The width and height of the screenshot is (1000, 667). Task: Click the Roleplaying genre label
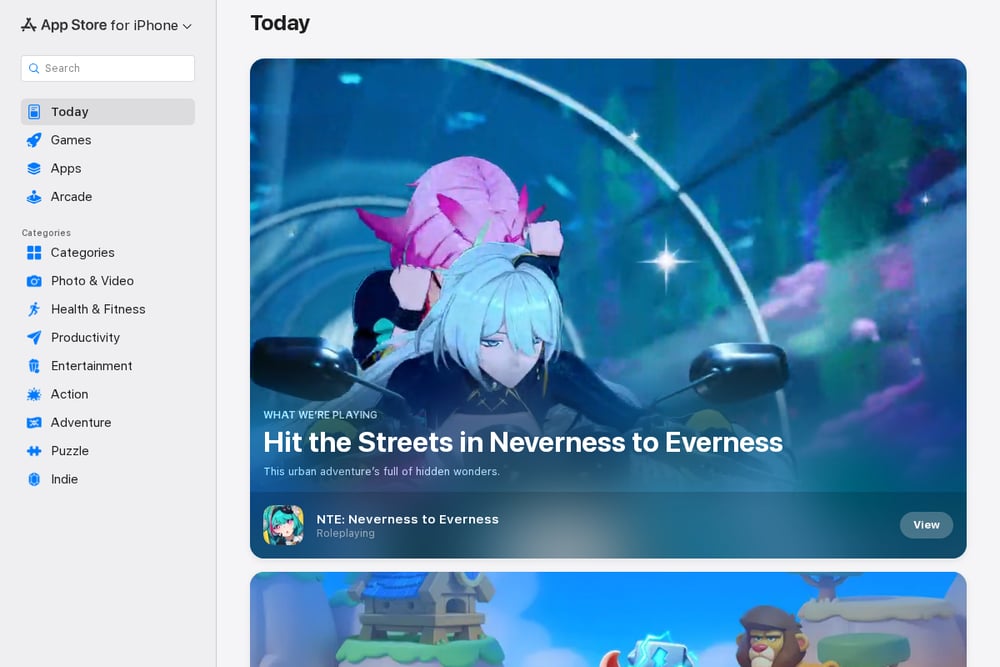coord(346,533)
